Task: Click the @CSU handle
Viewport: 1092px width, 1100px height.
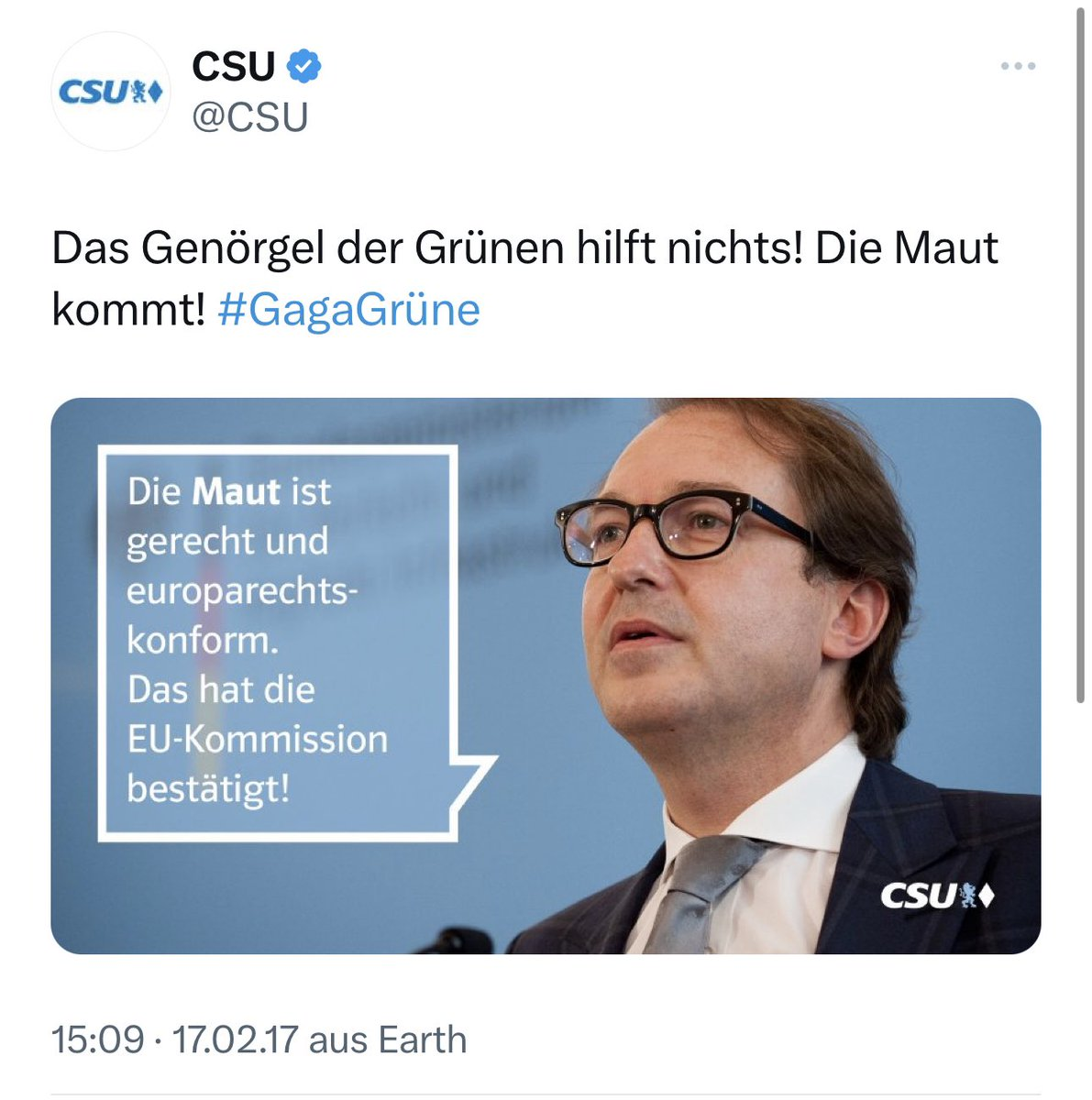Action: 249,117
